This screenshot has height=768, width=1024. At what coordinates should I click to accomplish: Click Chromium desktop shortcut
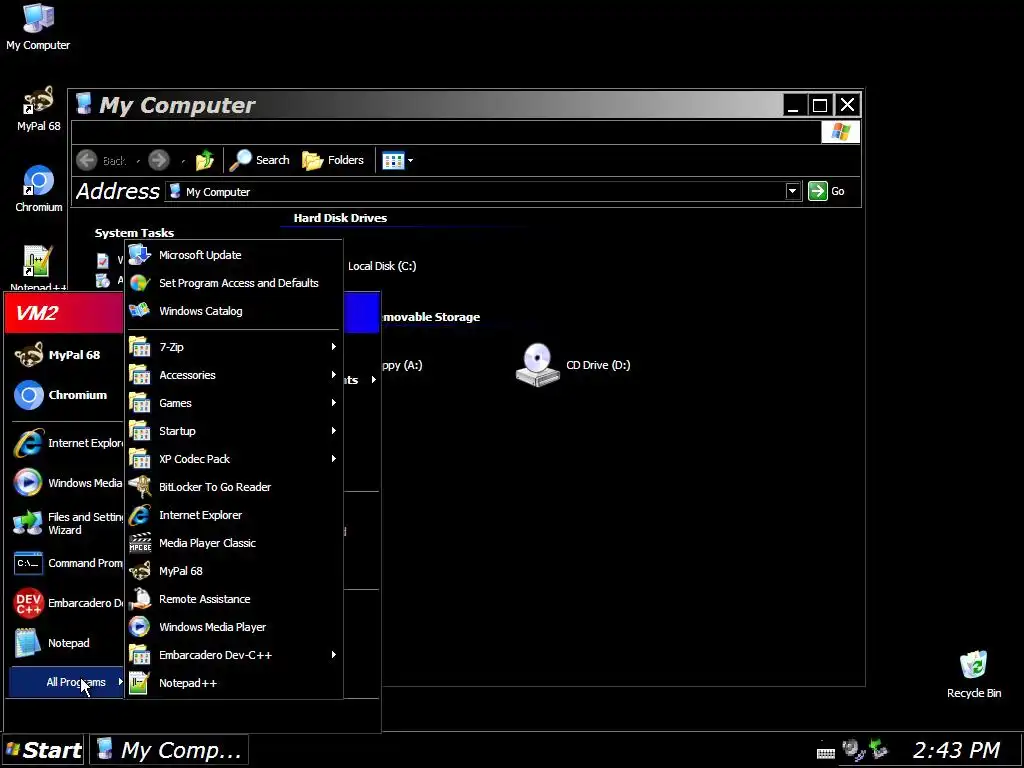point(39,189)
